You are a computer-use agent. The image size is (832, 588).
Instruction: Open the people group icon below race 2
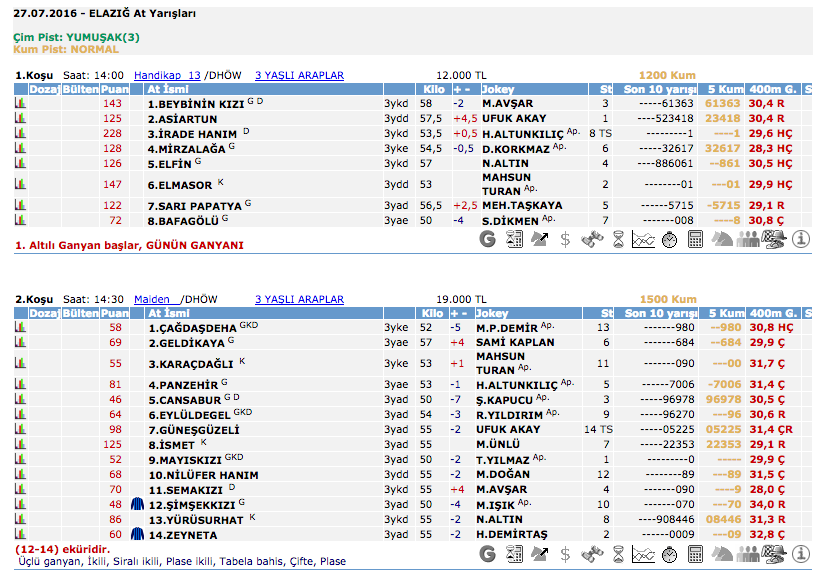pyautogui.click(x=748, y=550)
